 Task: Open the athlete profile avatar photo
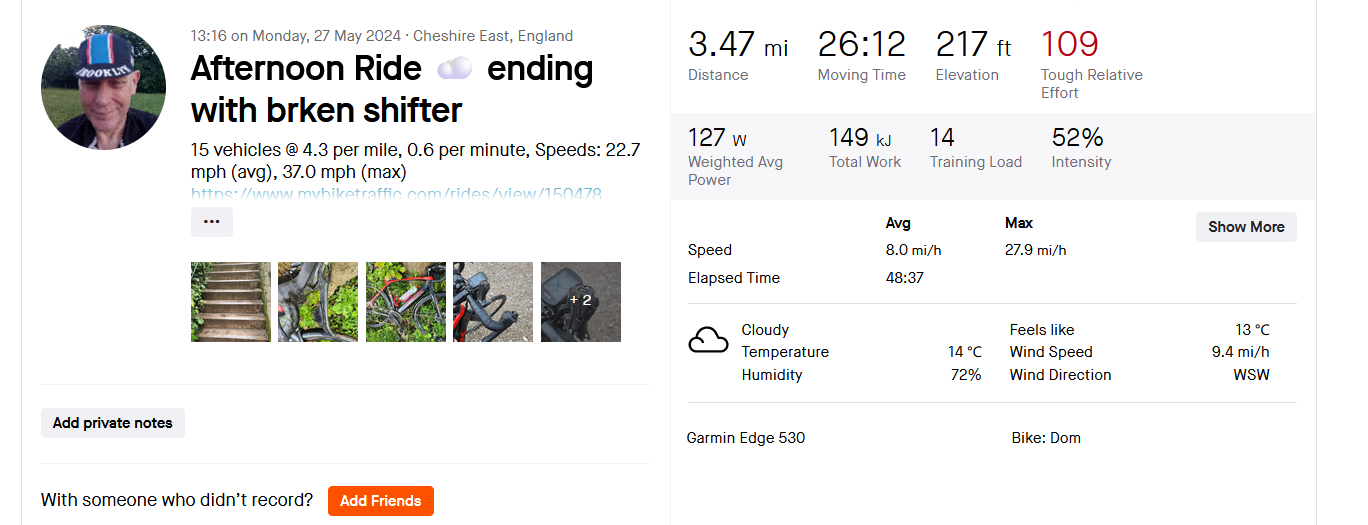(x=104, y=88)
